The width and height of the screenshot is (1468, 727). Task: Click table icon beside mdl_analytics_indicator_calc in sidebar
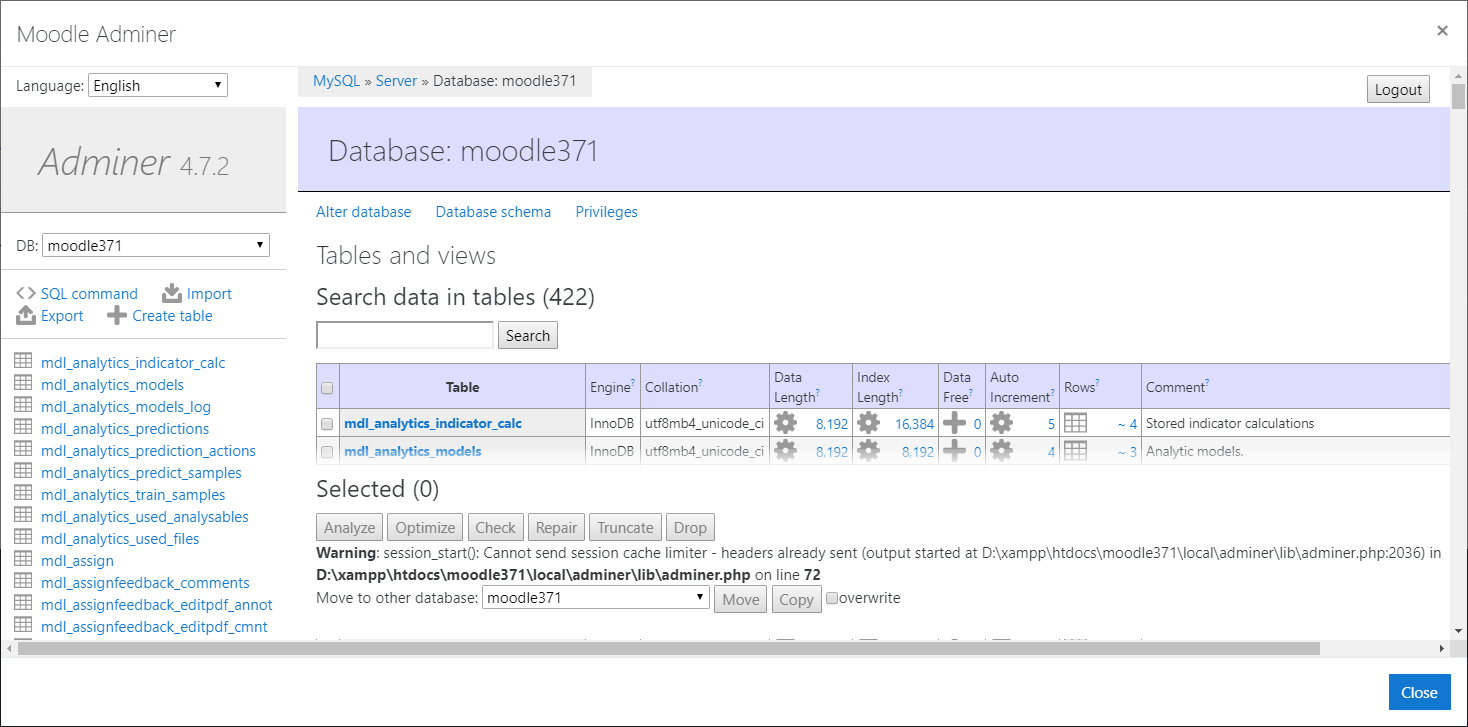pyautogui.click(x=23, y=362)
